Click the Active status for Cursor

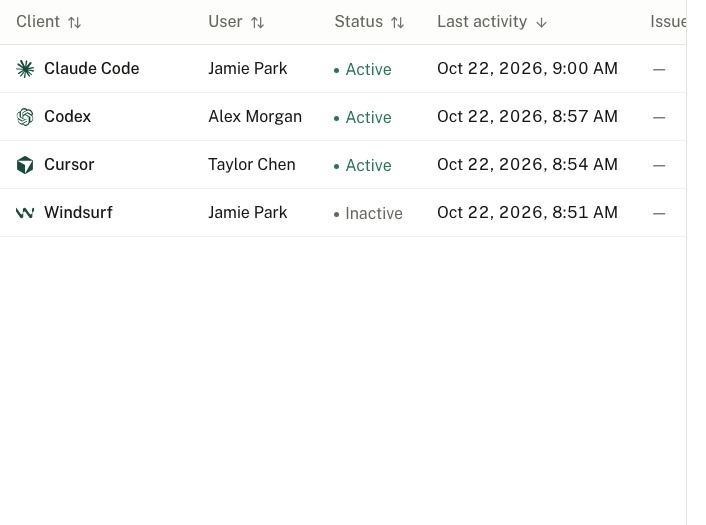pos(363,165)
